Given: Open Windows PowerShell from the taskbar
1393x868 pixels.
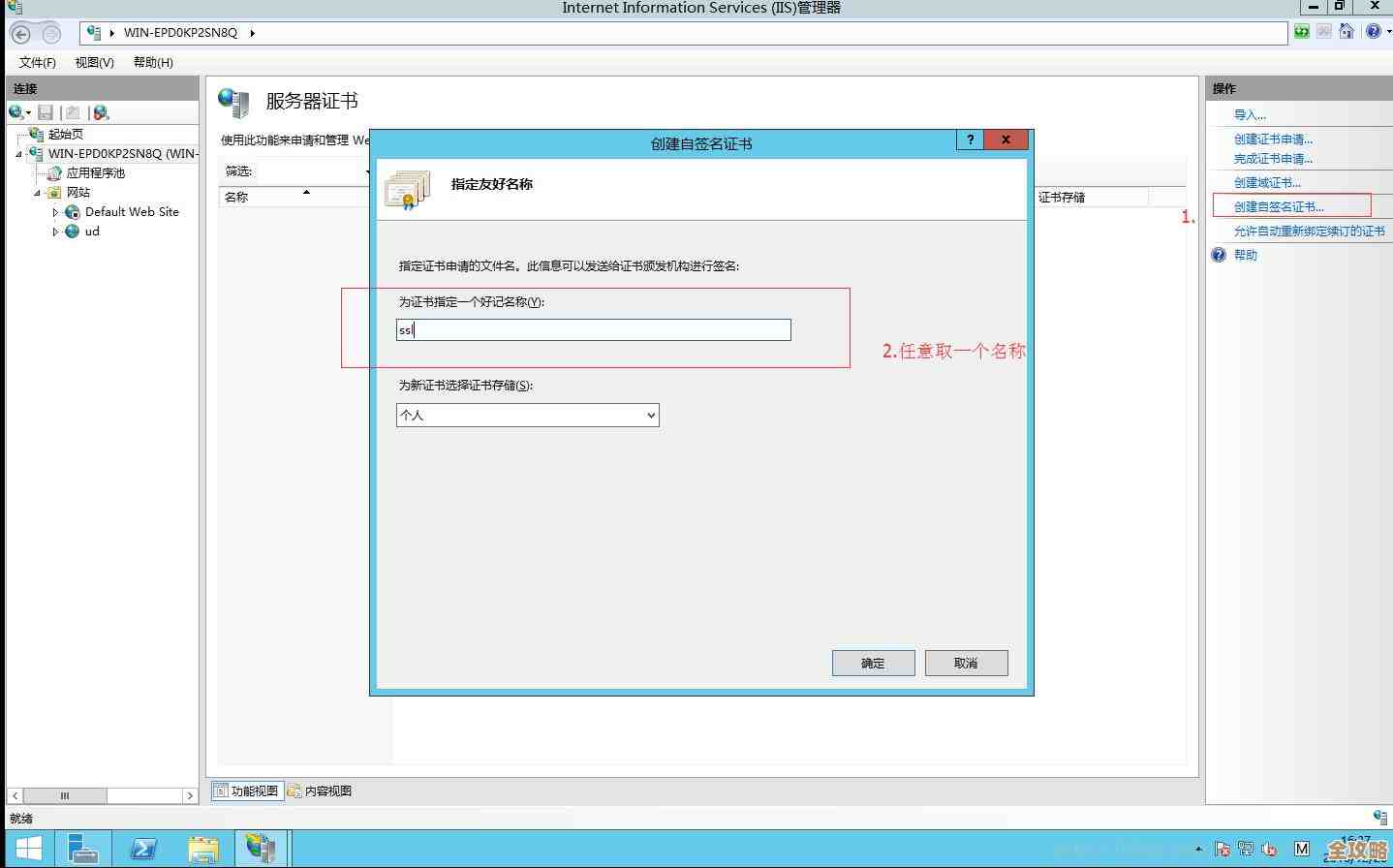Looking at the screenshot, I should [x=143, y=849].
